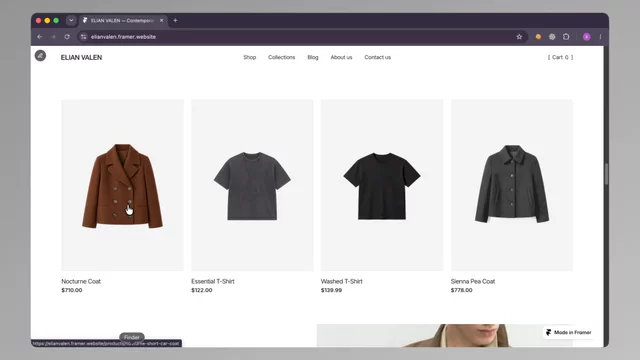Click the Sienna Pea Coat product title

473,281
